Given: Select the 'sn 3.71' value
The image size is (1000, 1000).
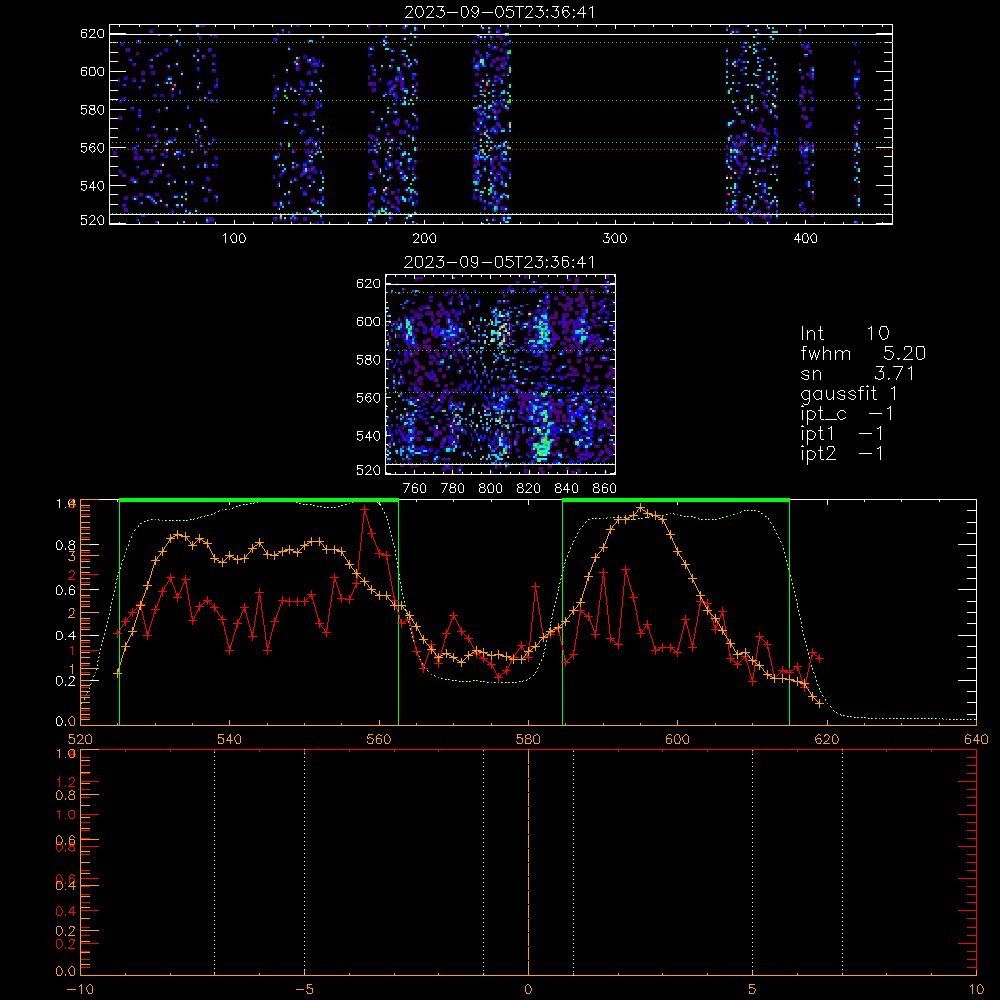Looking at the screenshot, I should pyautogui.click(x=894, y=373).
